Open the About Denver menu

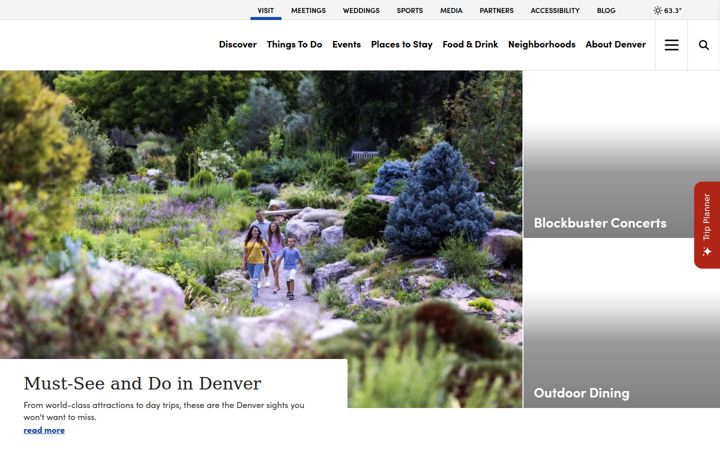coord(615,45)
